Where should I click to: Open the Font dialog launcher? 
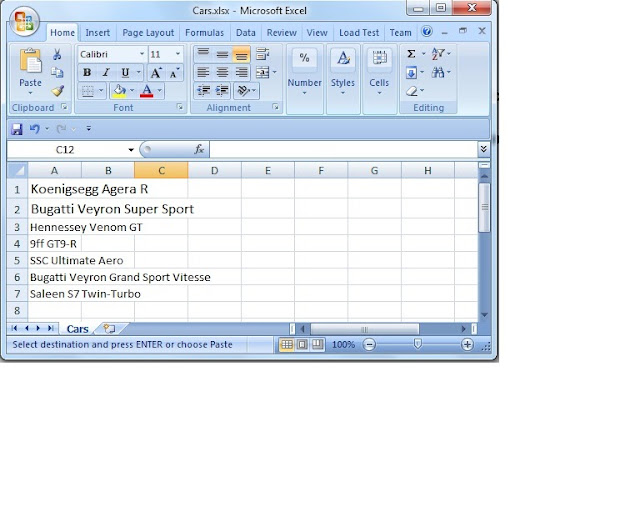(x=180, y=107)
